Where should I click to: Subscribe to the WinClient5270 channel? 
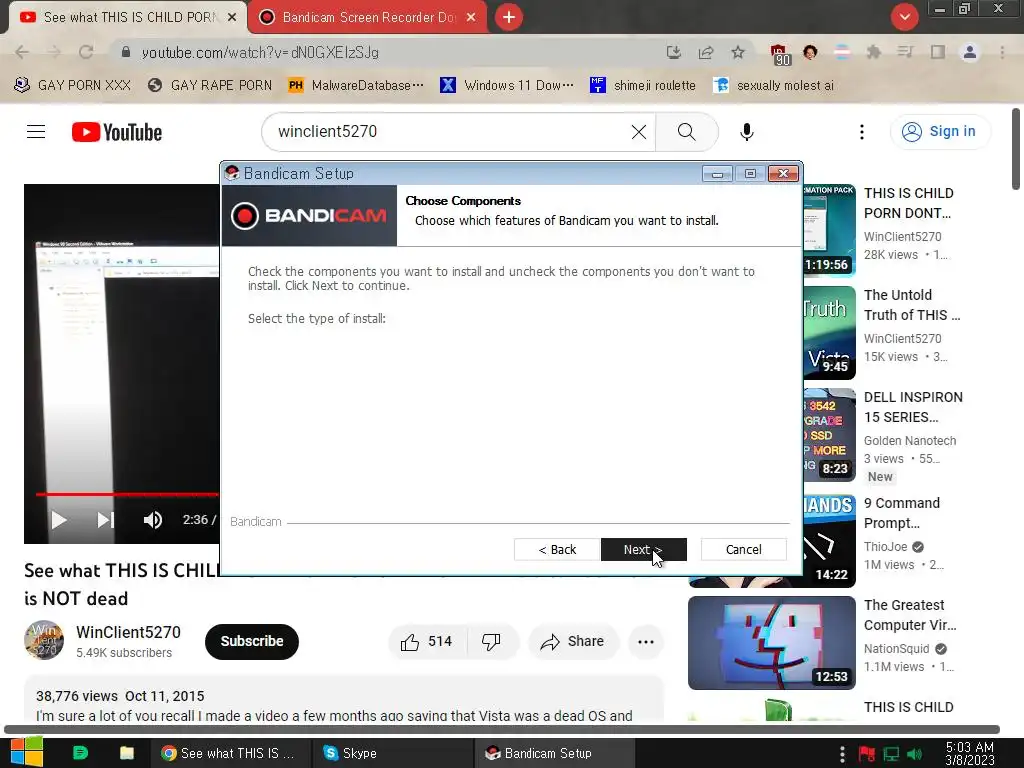tap(251, 642)
